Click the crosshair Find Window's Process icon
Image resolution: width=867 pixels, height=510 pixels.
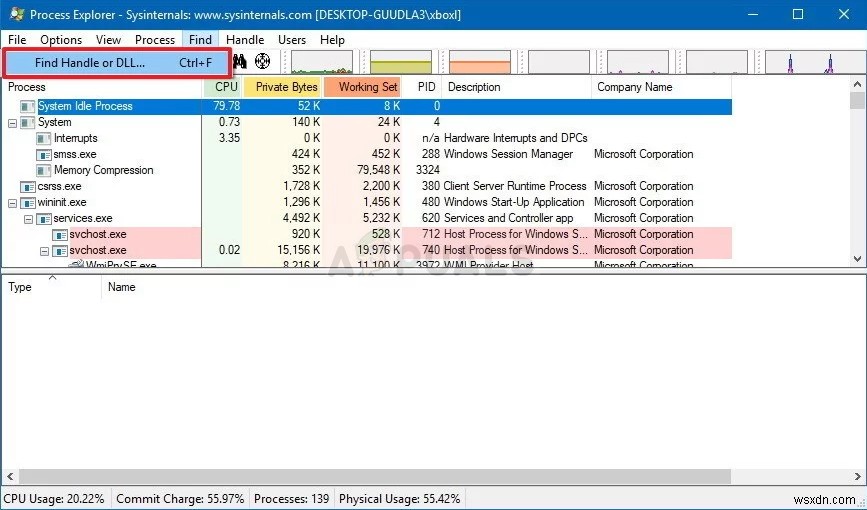pyautogui.click(x=263, y=61)
